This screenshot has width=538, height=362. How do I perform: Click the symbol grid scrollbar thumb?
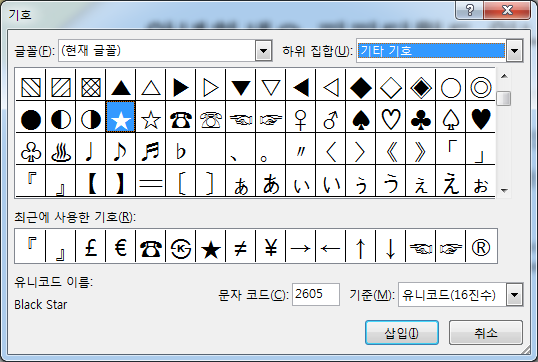pyautogui.click(x=504, y=98)
